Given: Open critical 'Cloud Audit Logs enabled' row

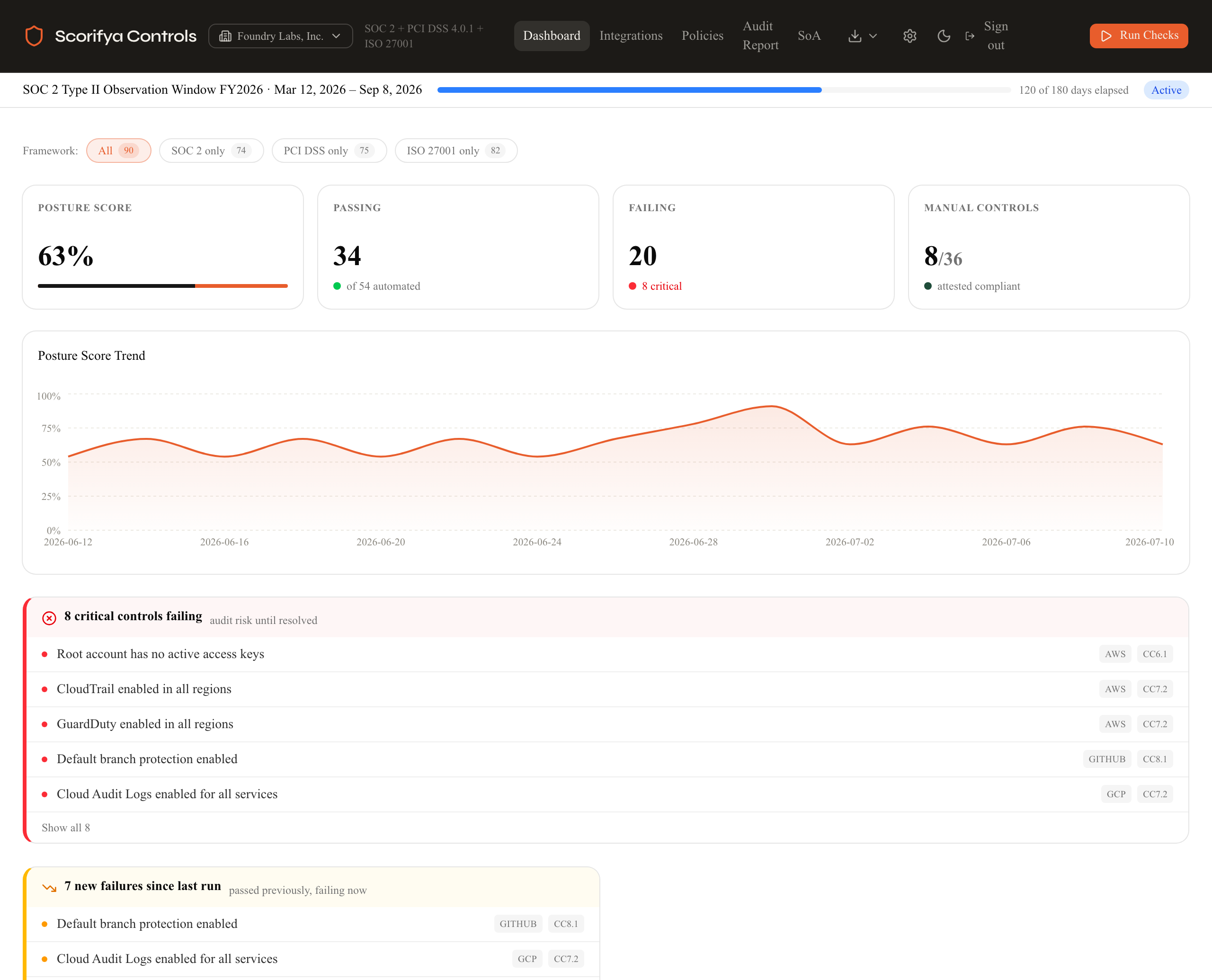Looking at the screenshot, I should click(607, 794).
